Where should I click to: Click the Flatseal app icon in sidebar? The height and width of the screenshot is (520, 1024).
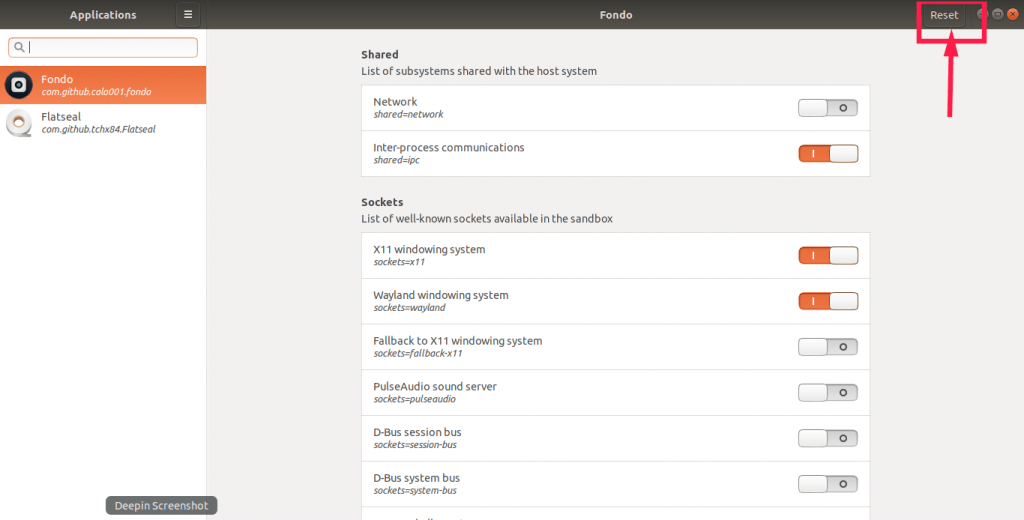click(x=19, y=122)
